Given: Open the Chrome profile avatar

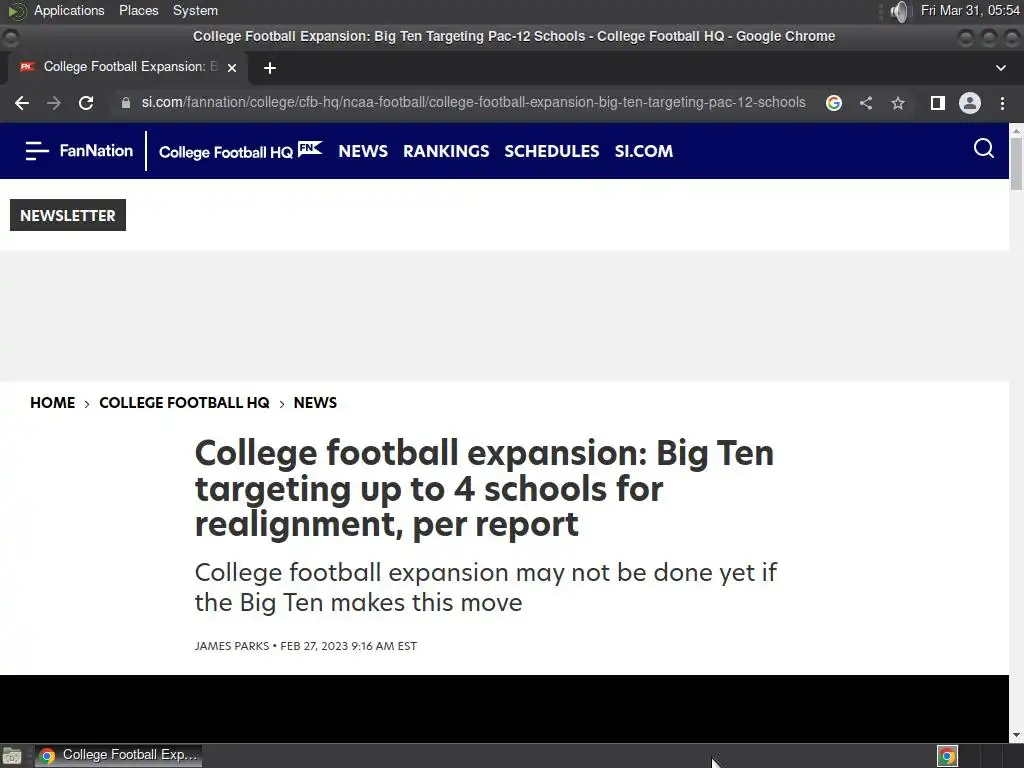Looking at the screenshot, I should click(x=970, y=103).
